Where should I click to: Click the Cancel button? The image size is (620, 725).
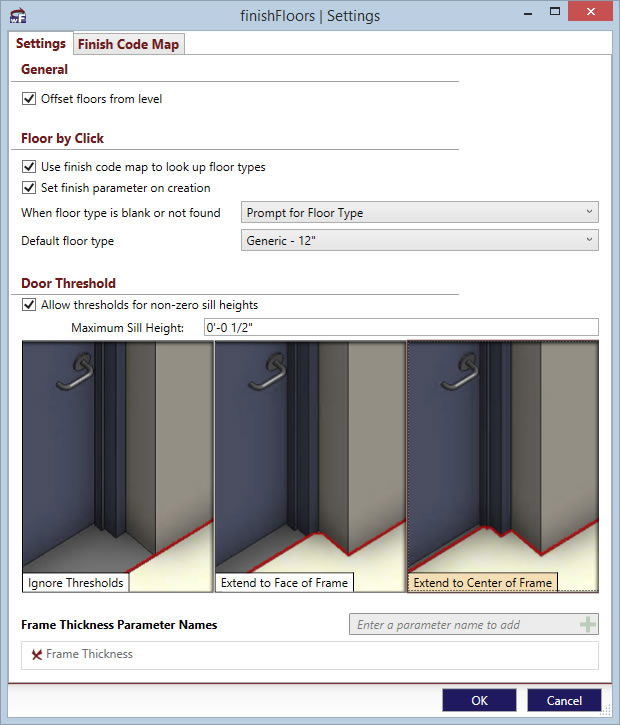tap(564, 700)
